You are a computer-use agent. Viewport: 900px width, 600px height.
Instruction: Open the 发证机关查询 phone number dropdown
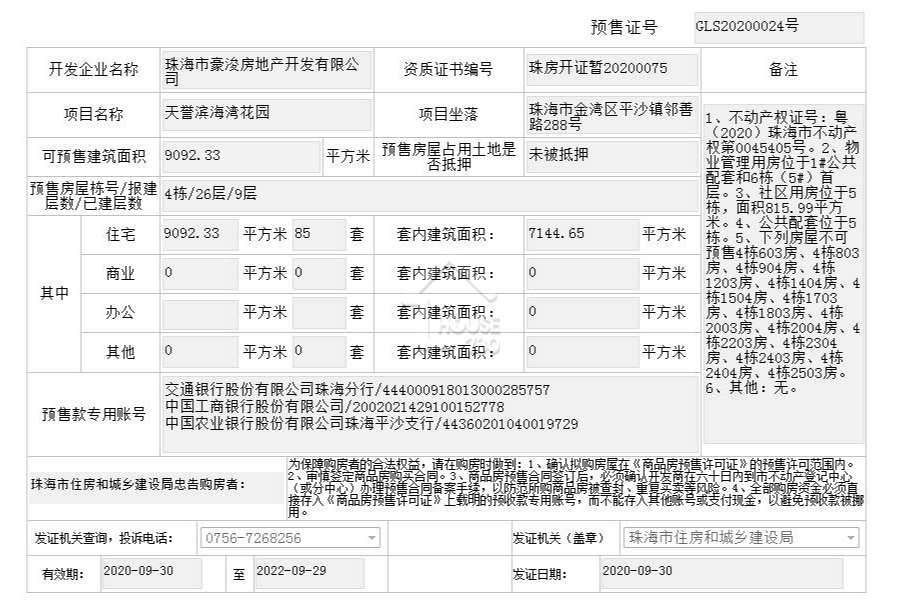290,538
